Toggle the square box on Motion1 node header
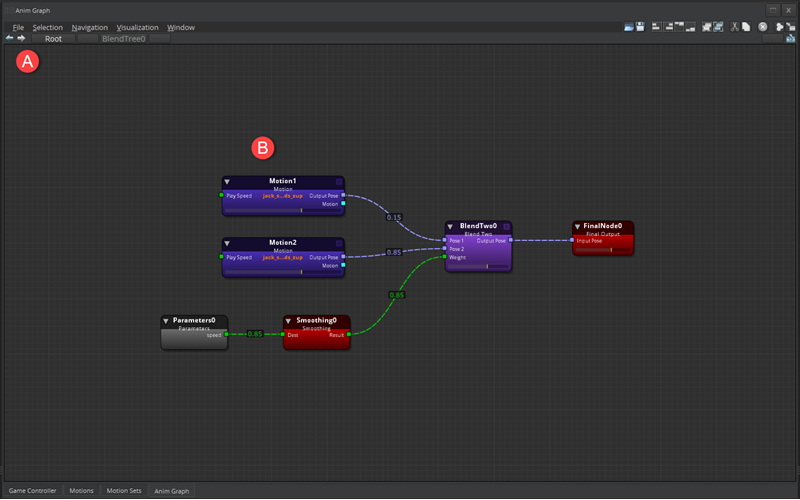 point(338,182)
